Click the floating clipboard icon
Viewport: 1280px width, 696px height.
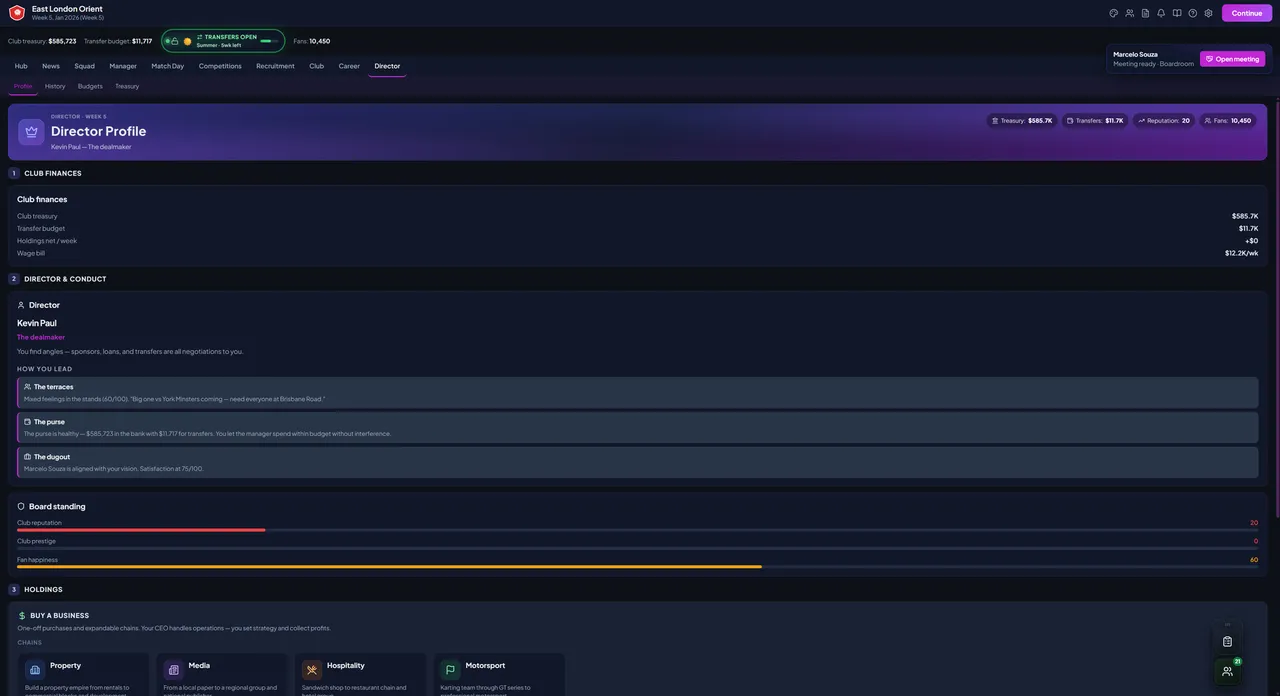tap(1228, 641)
